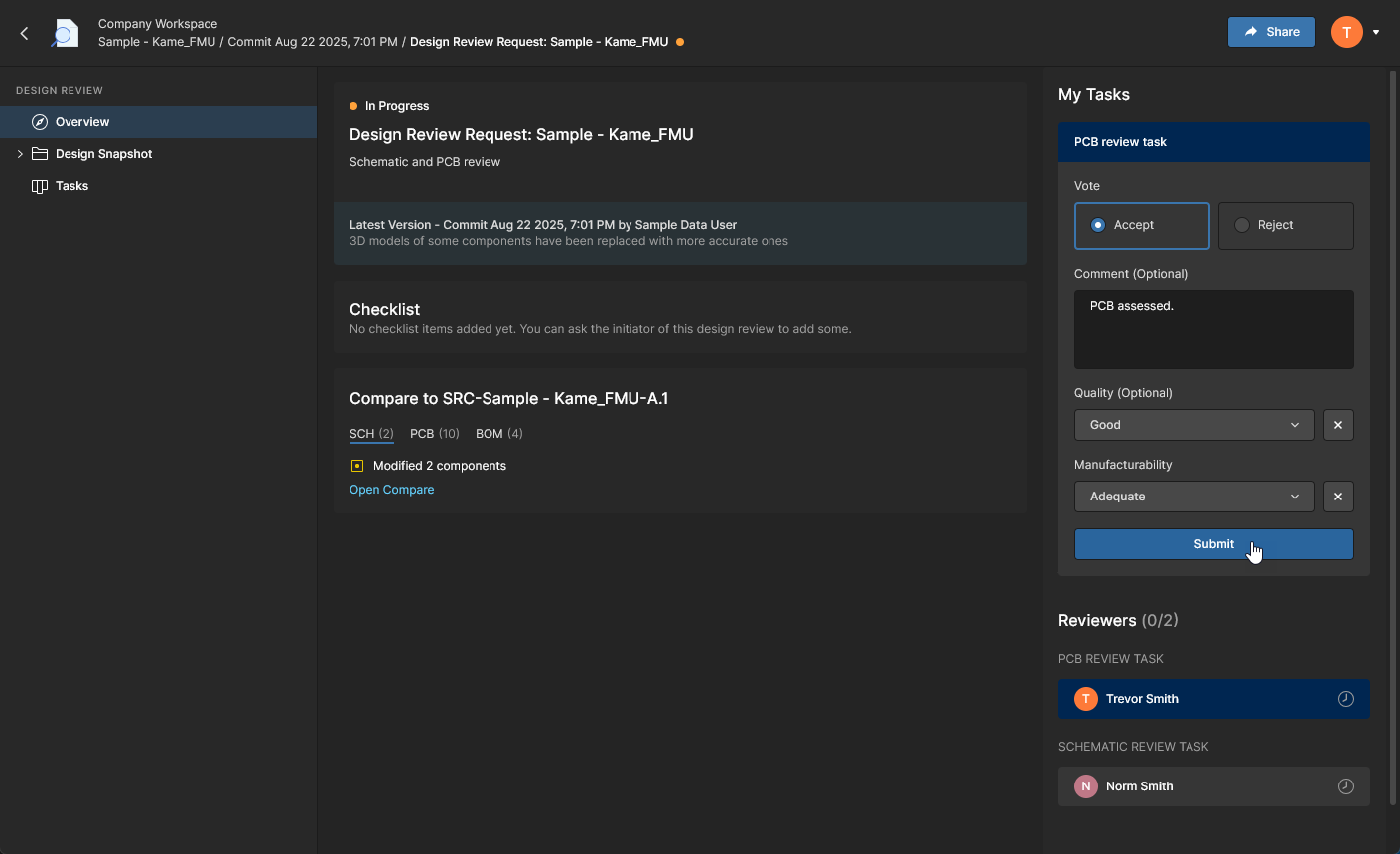1400x854 pixels.
Task: Clear the Quality field with X
Action: [x=1337, y=425]
